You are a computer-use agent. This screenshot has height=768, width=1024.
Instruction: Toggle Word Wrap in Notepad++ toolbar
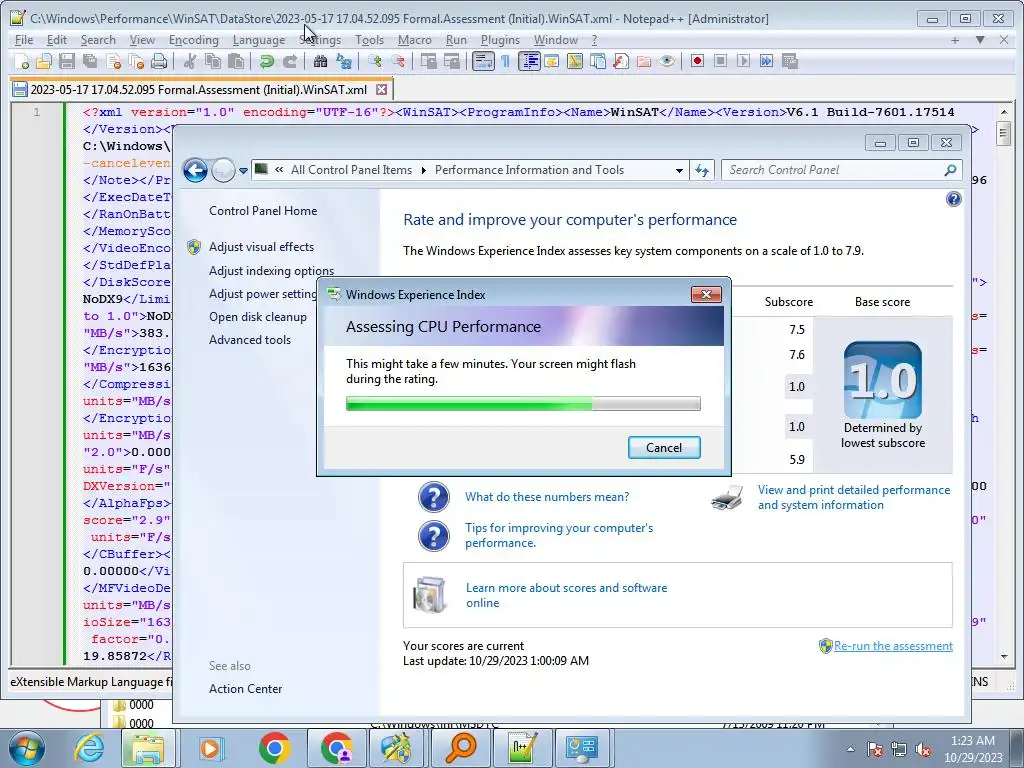coord(483,61)
